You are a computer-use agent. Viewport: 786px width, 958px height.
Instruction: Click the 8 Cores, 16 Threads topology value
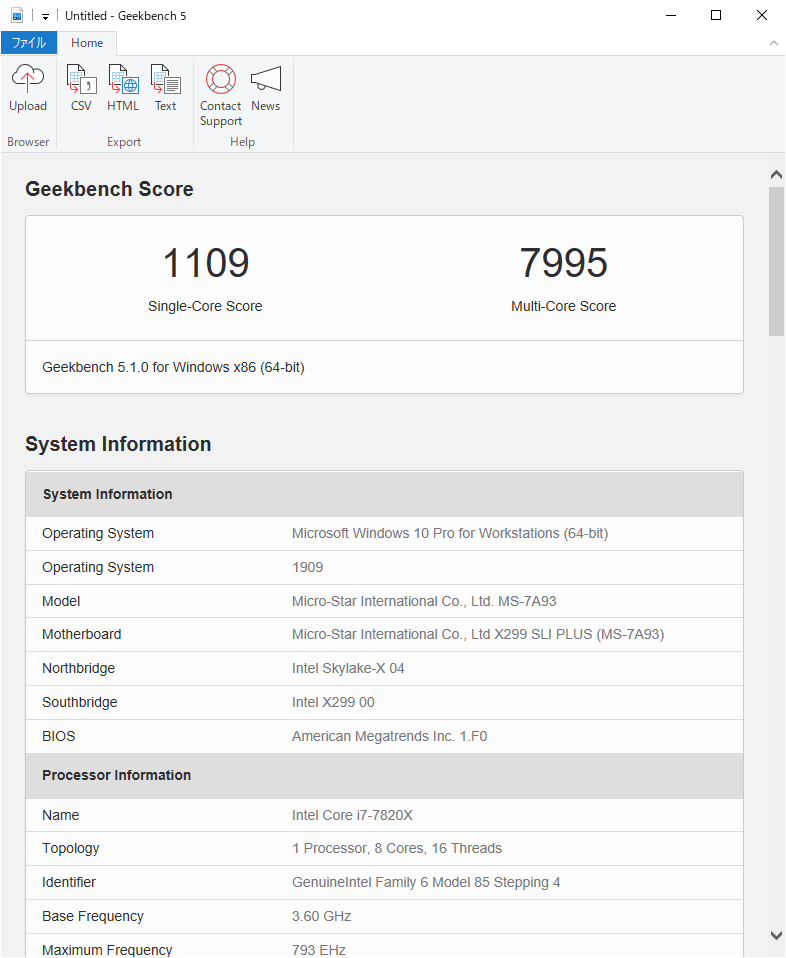(x=397, y=849)
